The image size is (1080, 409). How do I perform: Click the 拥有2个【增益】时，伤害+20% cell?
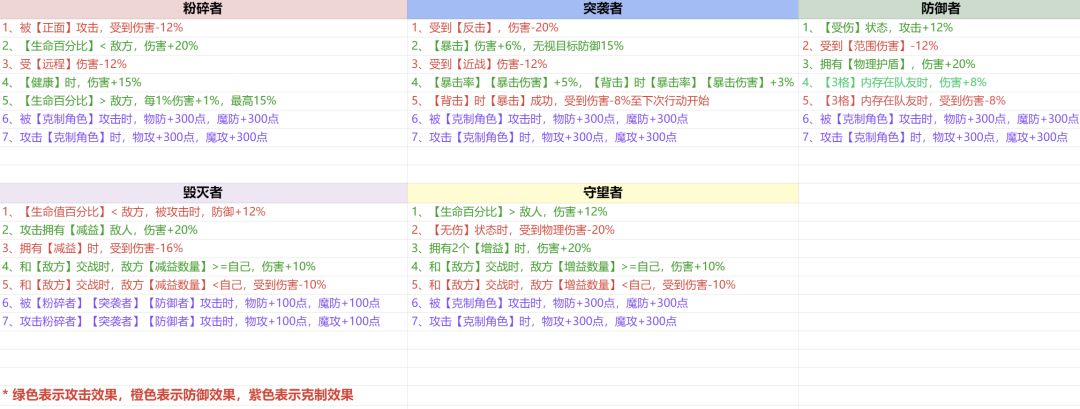click(603, 249)
